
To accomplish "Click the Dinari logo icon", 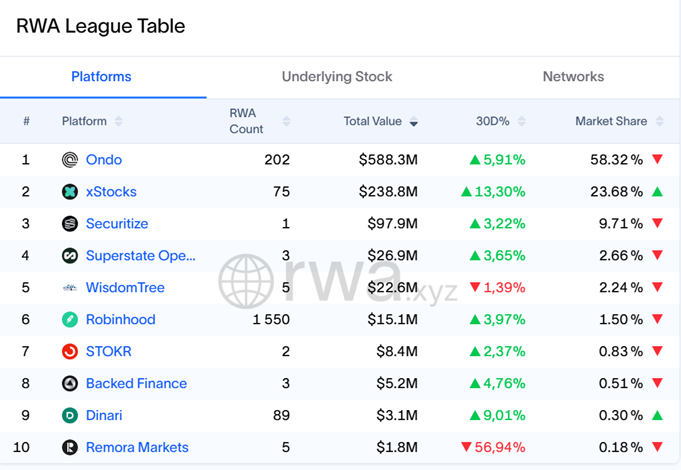I will [x=70, y=416].
